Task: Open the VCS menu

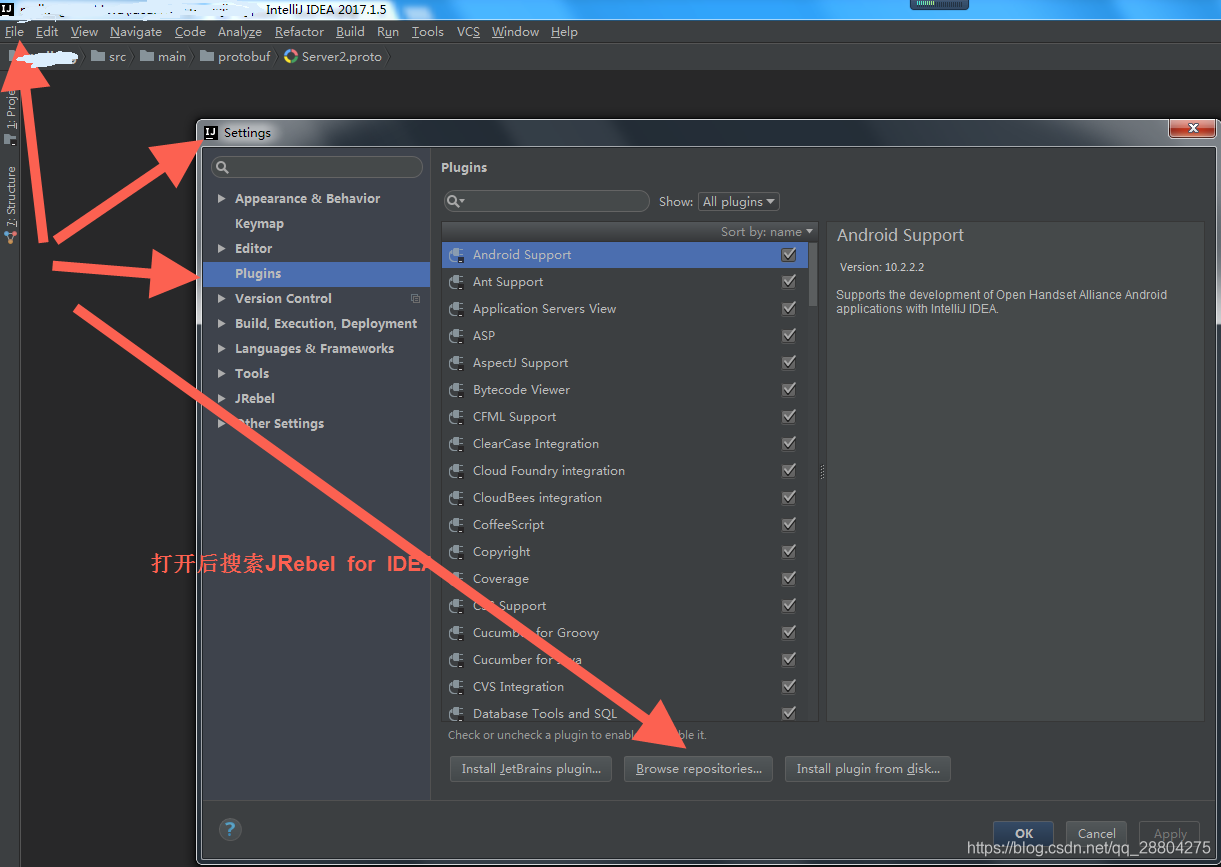Action: click(x=468, y=32)
